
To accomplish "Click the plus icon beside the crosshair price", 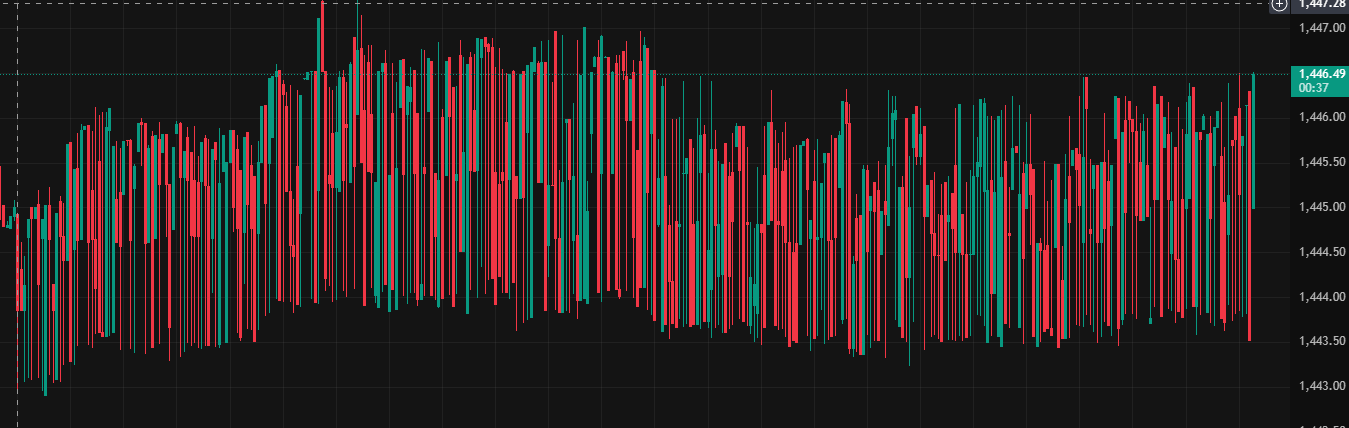I will point(1278,4).
